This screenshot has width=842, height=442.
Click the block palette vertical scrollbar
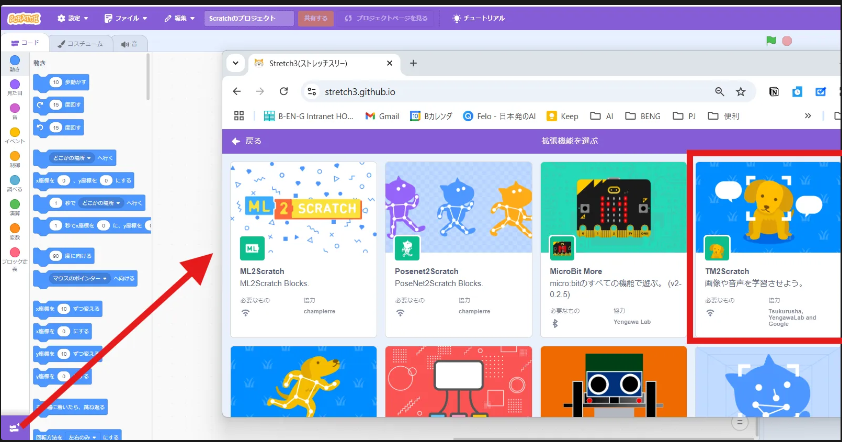(x=148, y=76)
